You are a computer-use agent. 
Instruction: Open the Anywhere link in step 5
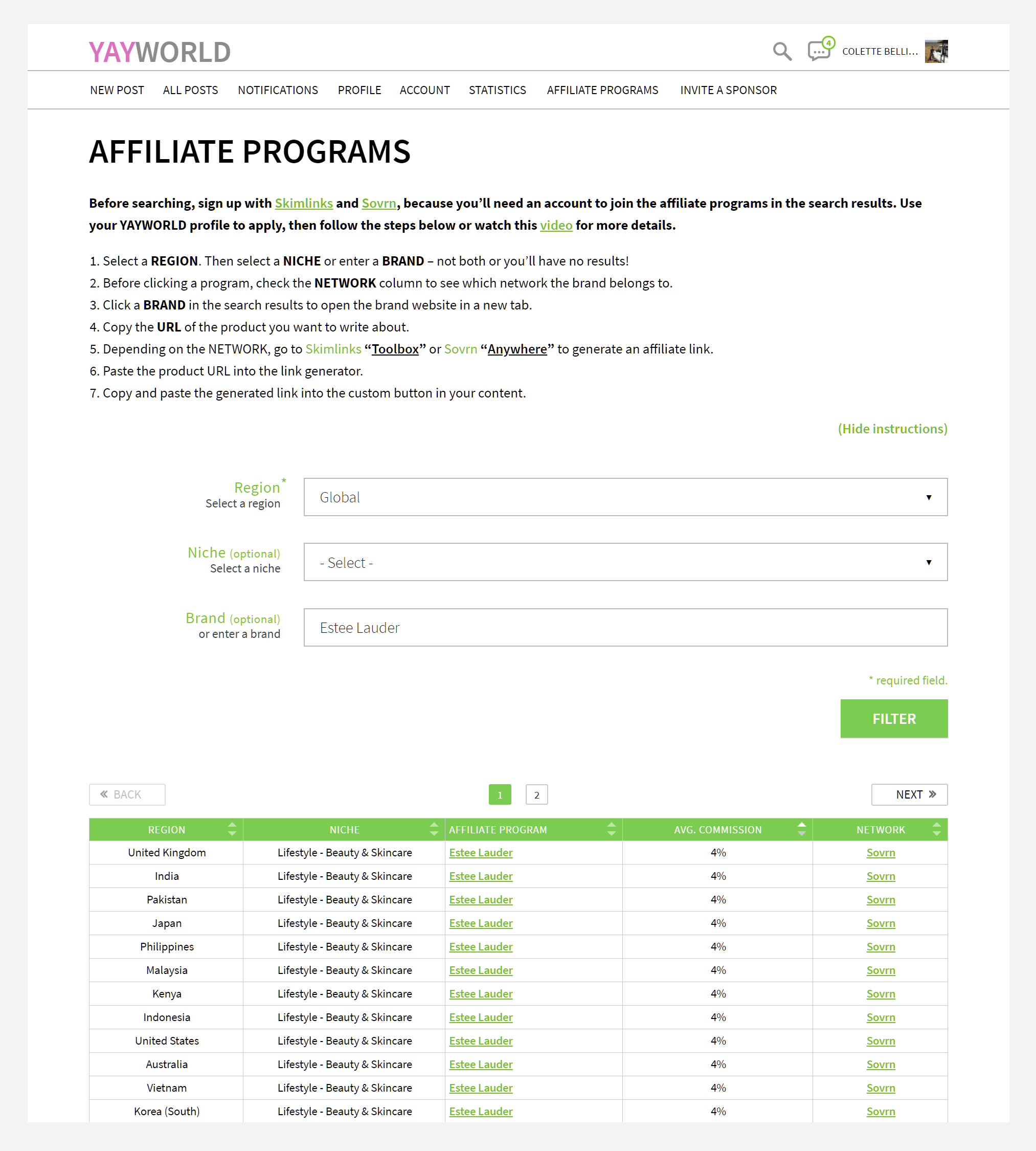click(x=517, y=349)
